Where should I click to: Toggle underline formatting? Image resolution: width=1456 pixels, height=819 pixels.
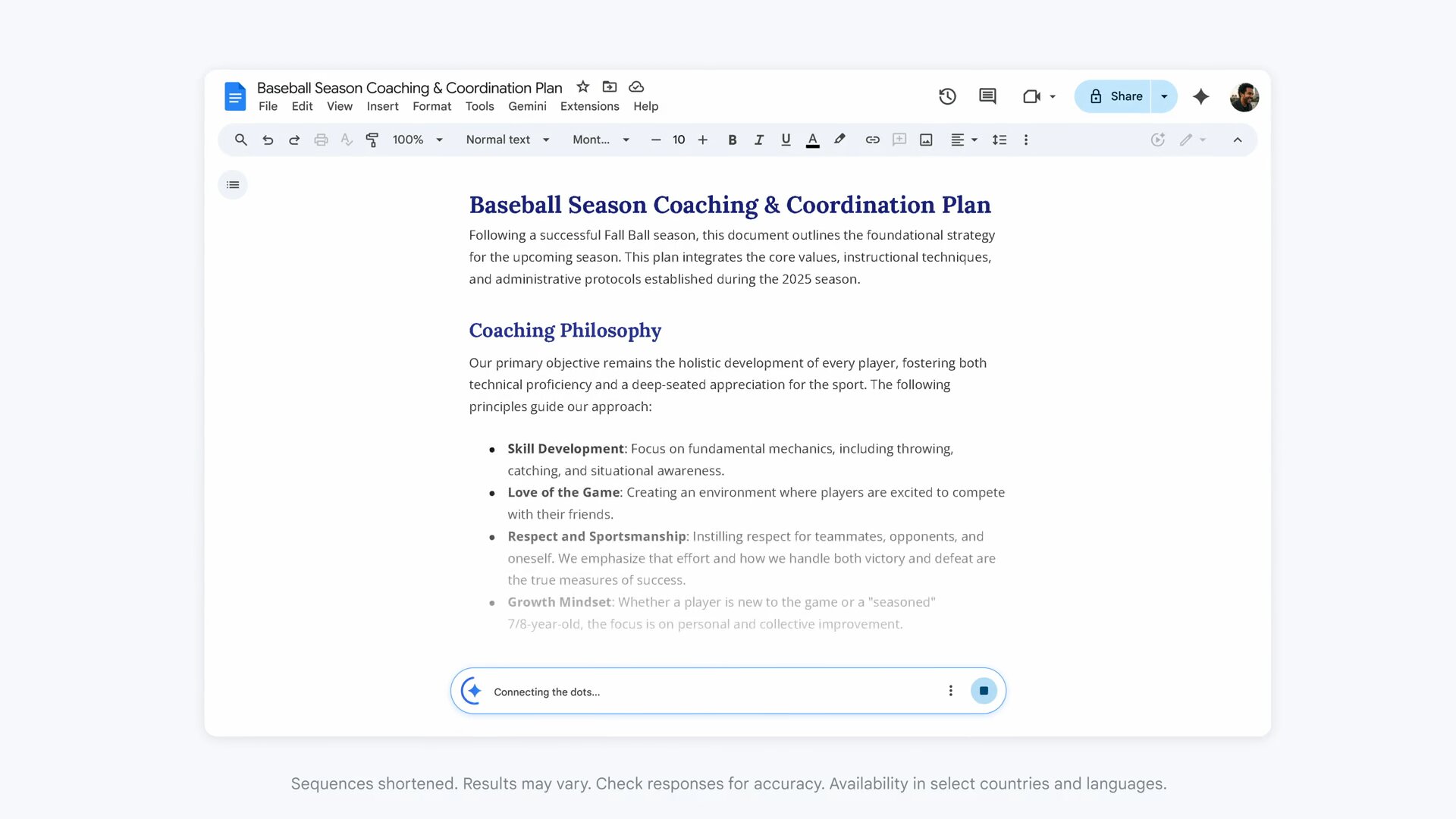[x=786, y=140]
